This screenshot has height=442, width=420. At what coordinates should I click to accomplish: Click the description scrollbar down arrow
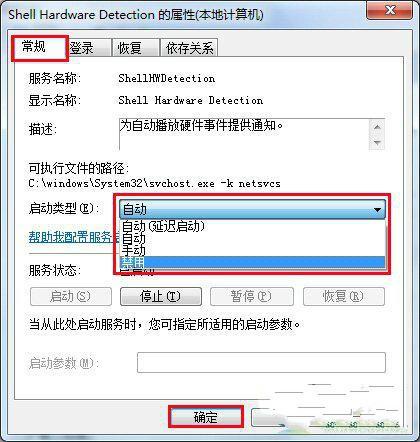pos(377,143)
